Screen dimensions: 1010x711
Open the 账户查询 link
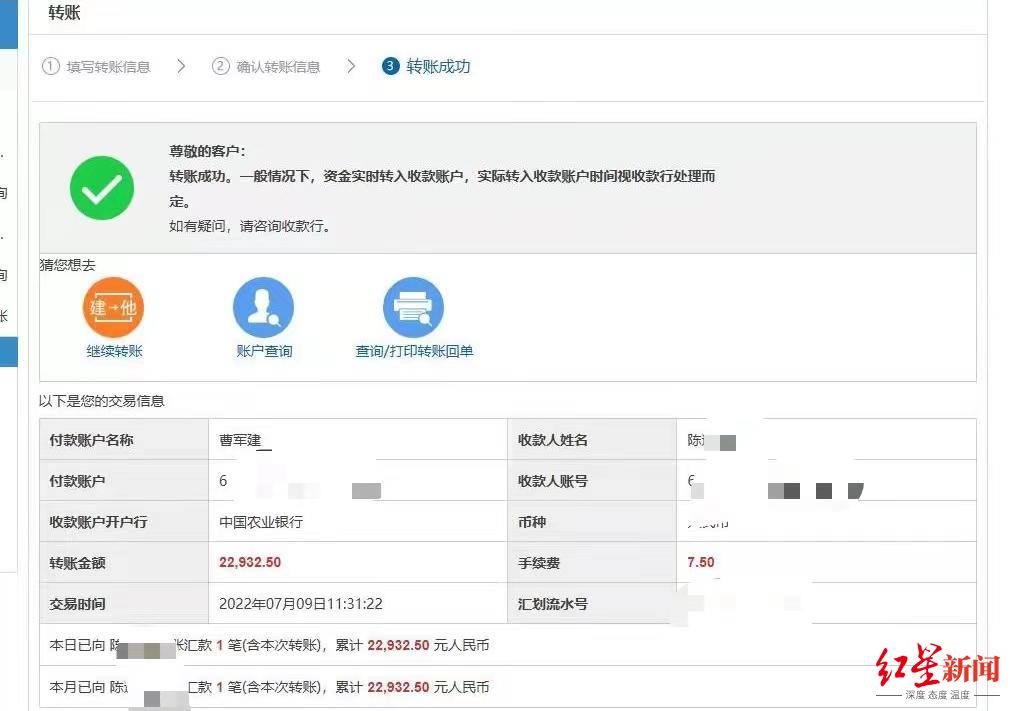click(264, 351)
